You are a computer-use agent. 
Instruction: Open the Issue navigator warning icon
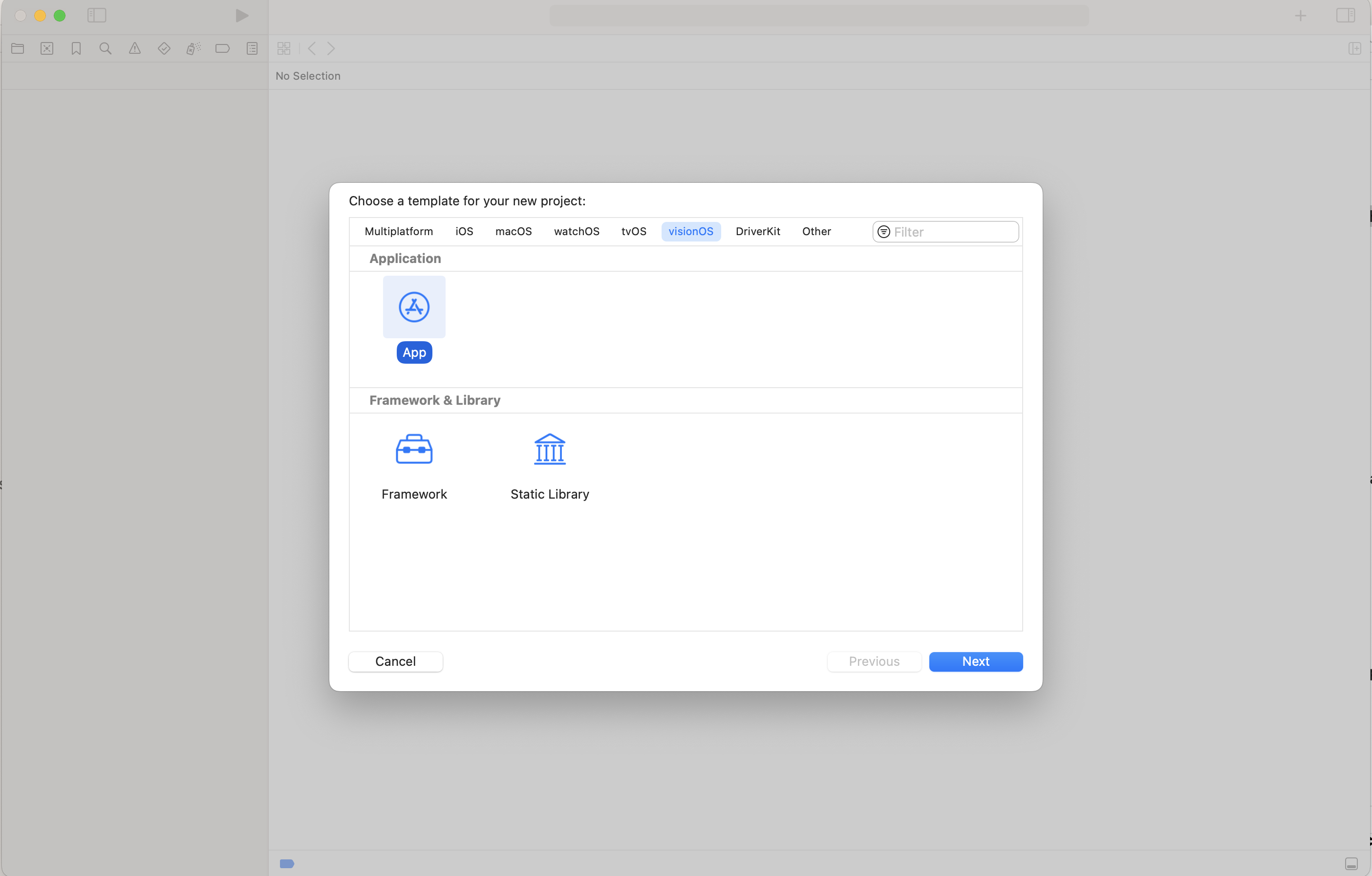[x=134, y=48]
